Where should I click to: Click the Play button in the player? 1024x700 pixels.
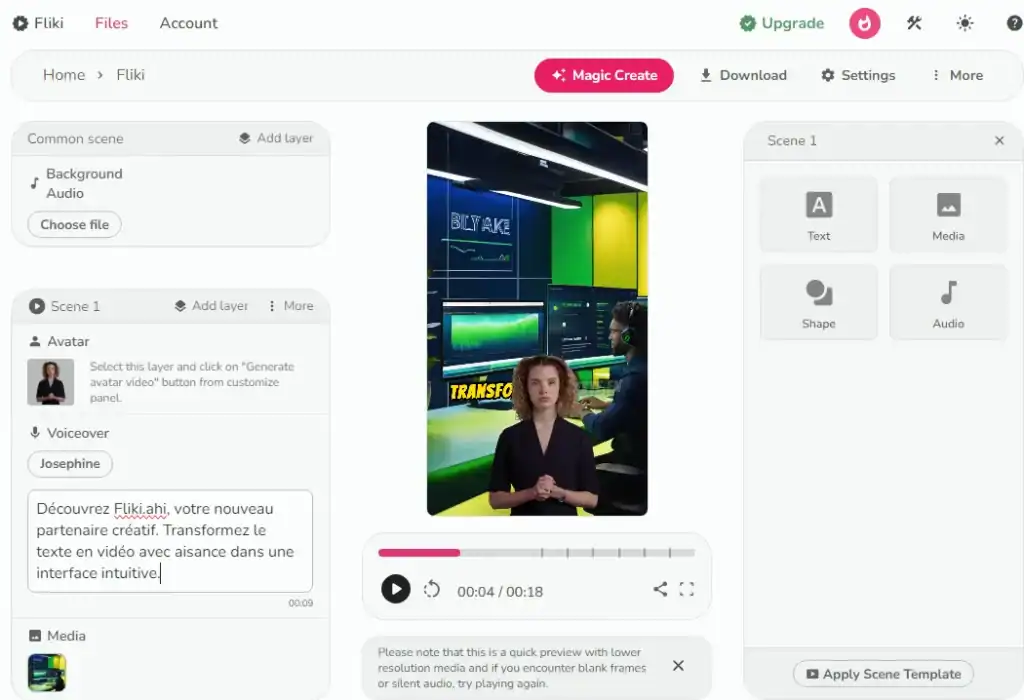click(396, 589)
